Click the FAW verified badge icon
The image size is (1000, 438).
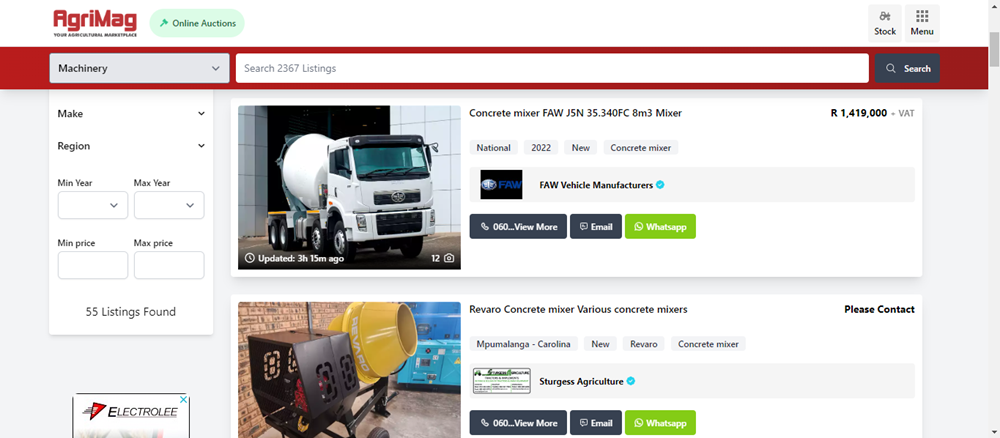660,185
